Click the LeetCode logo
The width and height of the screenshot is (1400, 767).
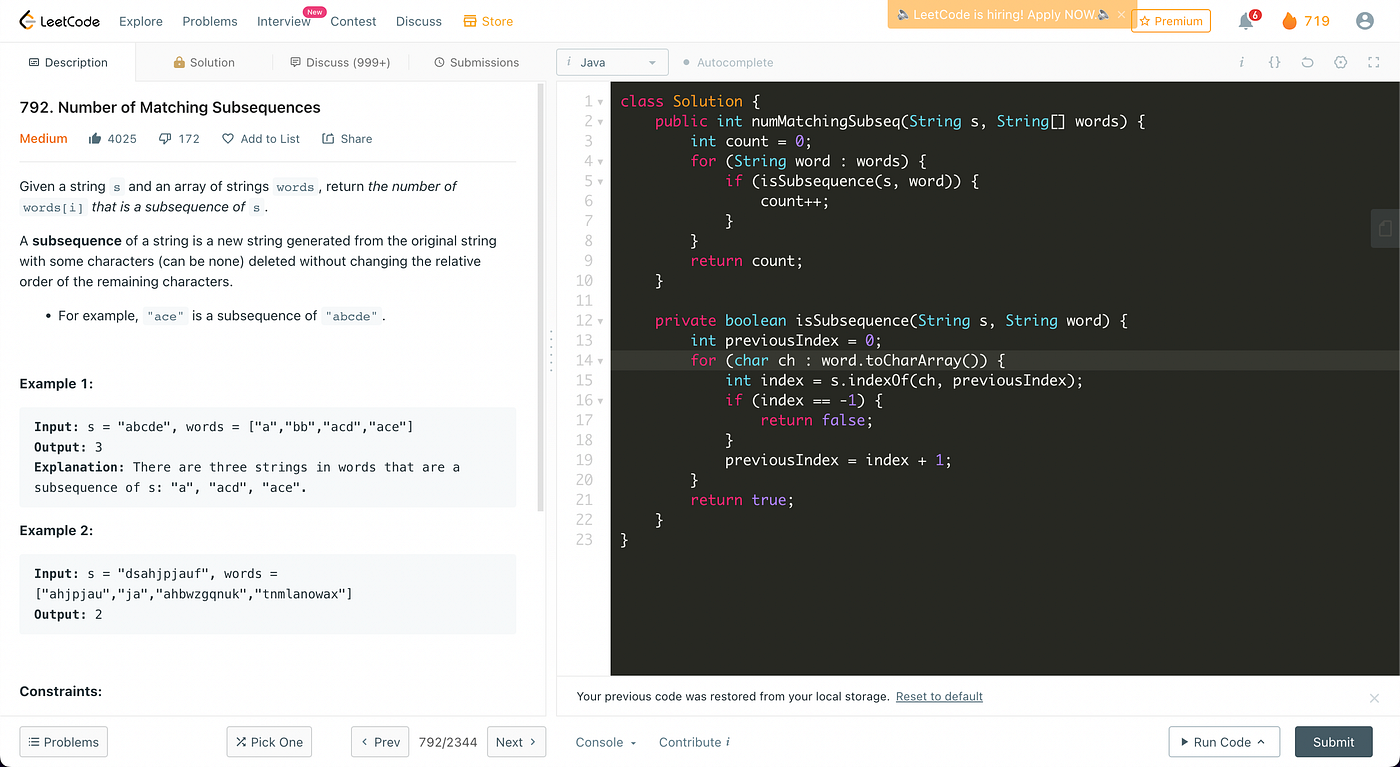60,21
